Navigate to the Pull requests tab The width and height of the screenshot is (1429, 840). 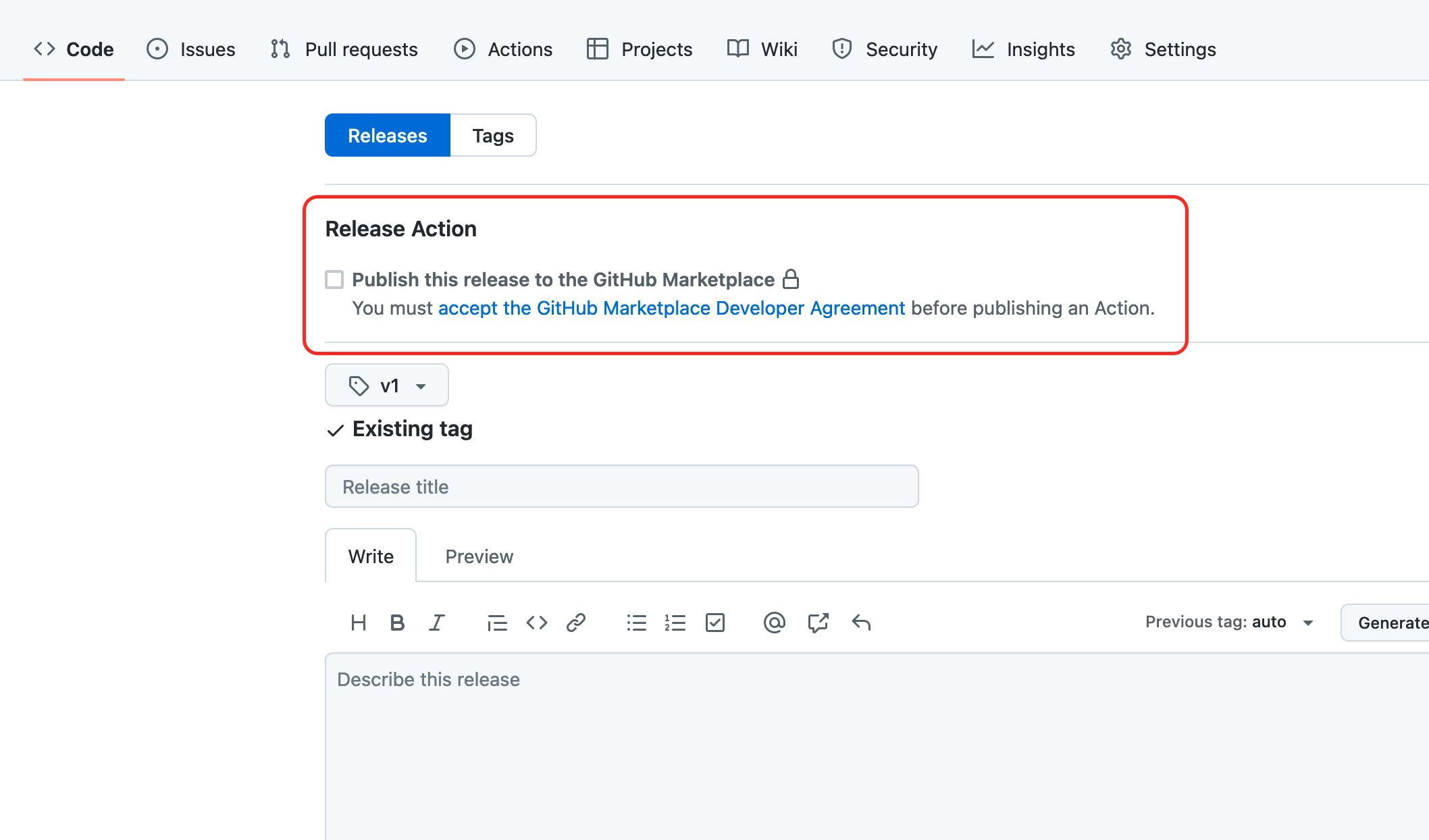[344, 49]
